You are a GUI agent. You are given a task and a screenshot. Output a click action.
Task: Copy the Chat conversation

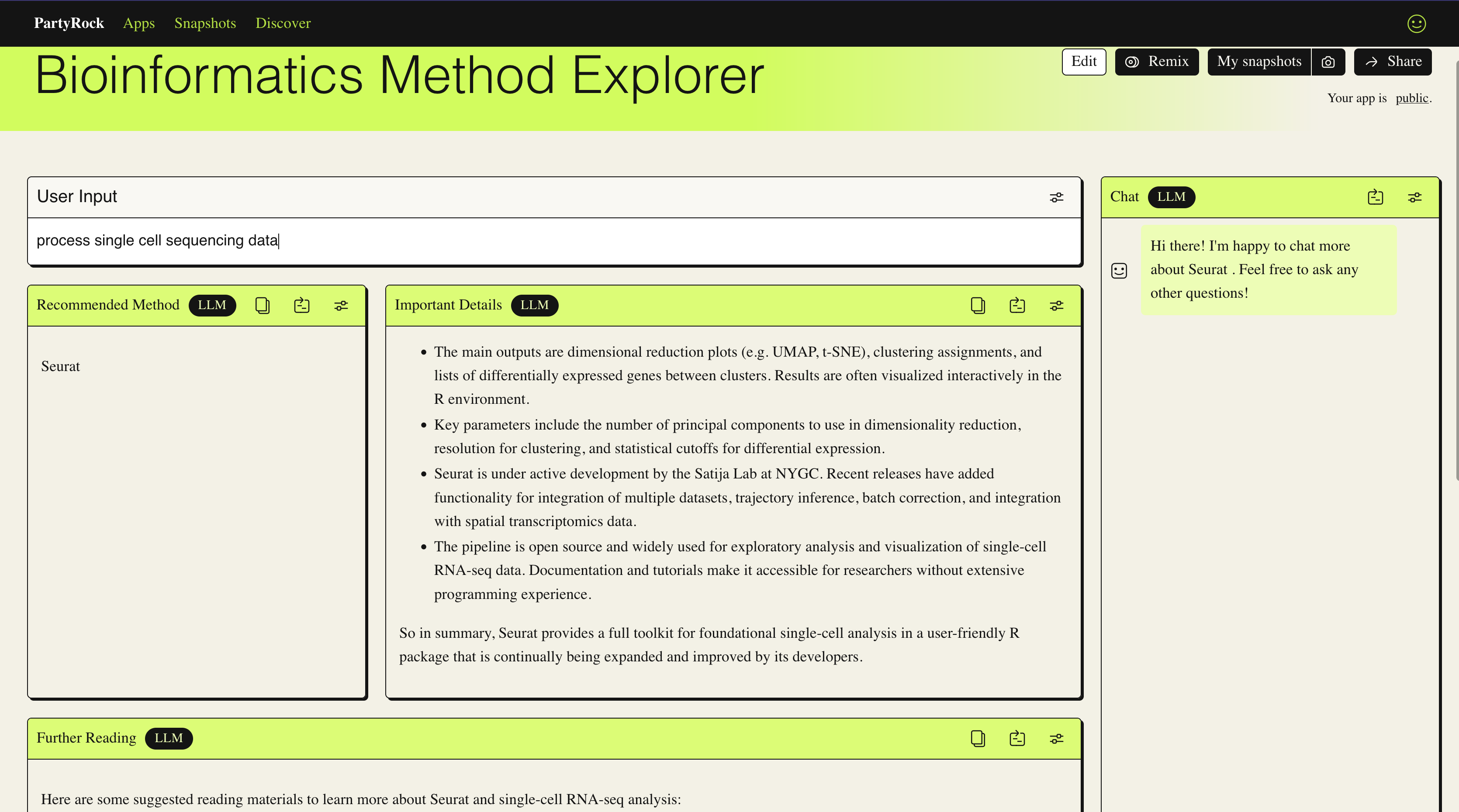pyautogui.click(x=1375, y=197)
